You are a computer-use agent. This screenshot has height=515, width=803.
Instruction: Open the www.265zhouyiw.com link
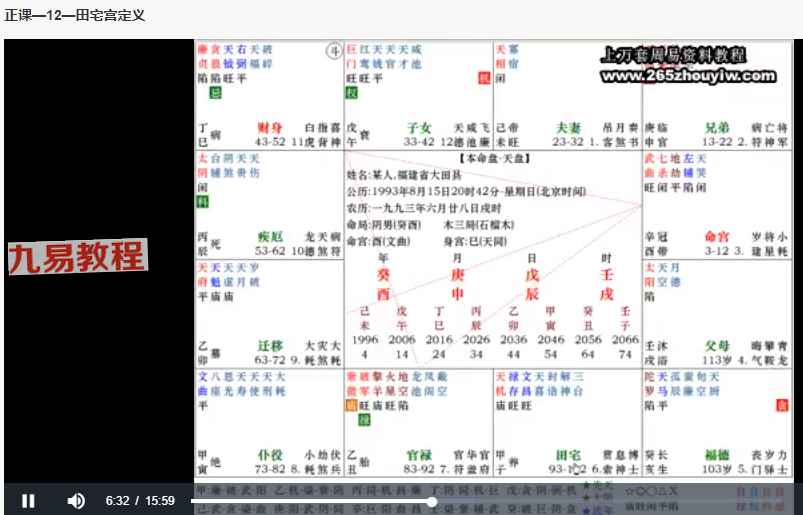[x=689, y=76]
